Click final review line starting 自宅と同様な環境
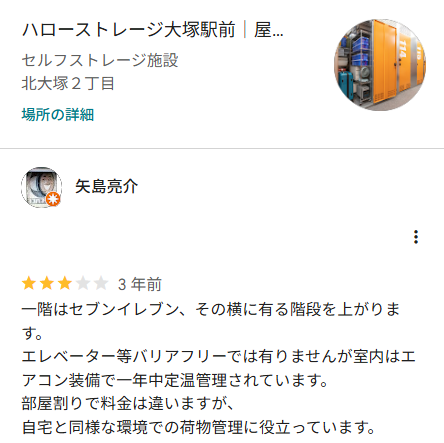 pos(199,428)
